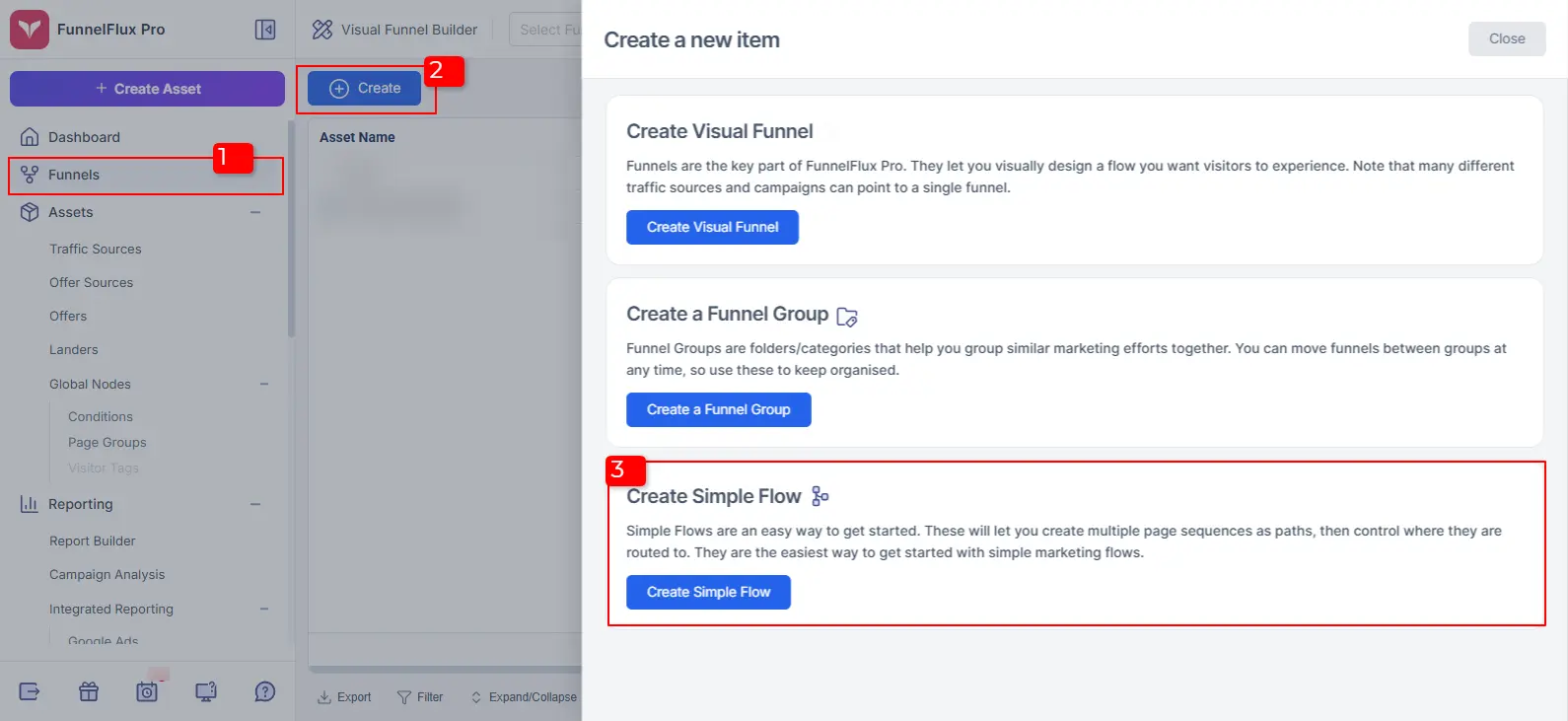Collapse the Integrated Reporting subsection
The width and height of the screenshot is (1568, 721).
pyautogui.click(x=264, y=610)
